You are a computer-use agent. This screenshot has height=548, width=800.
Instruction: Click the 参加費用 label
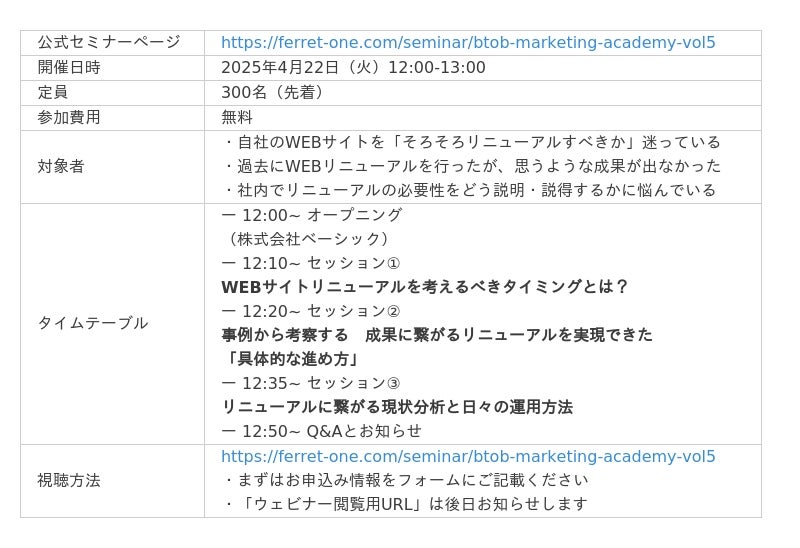click(69, 117)
